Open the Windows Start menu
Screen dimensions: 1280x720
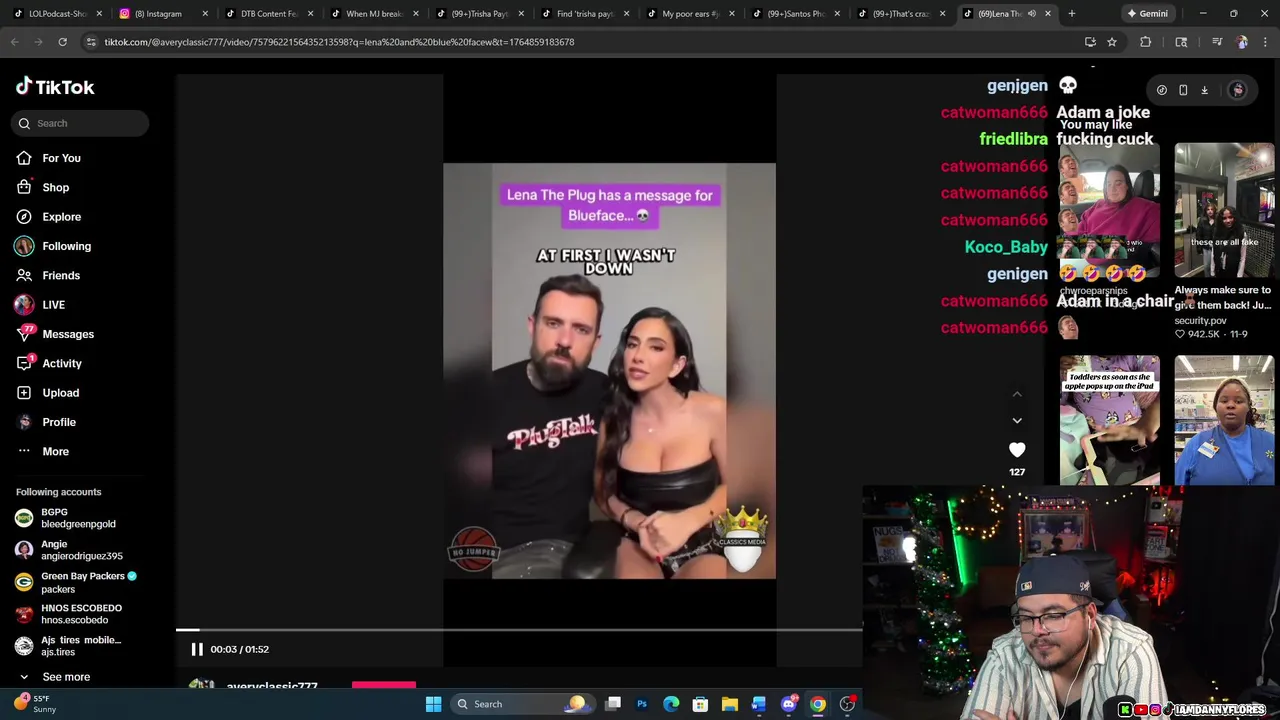434,704
